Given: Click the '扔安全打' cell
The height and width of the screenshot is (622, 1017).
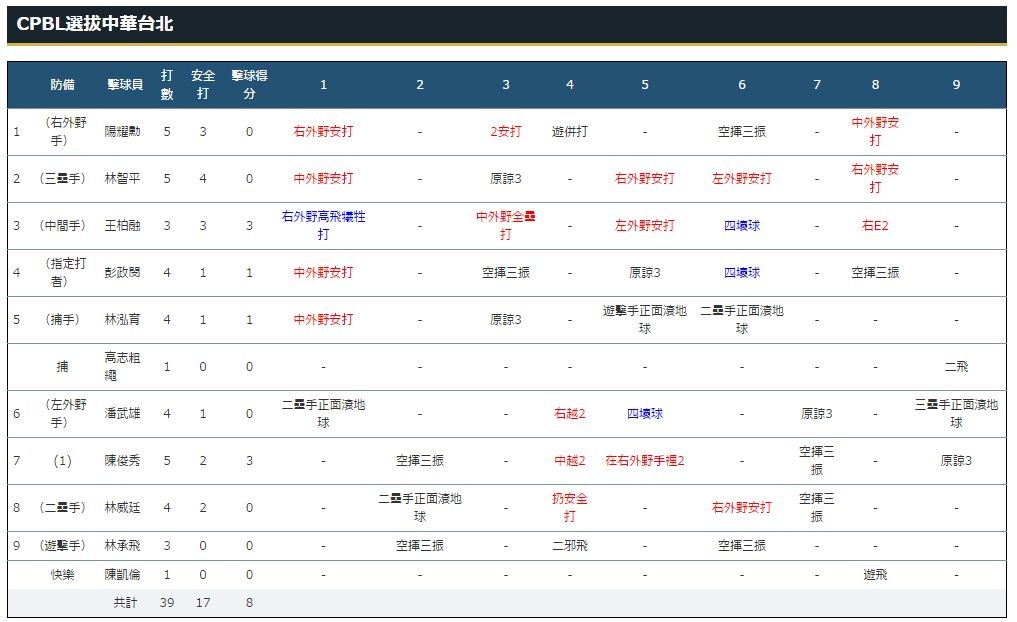Looking at the screenshot, I should [569, 507].
